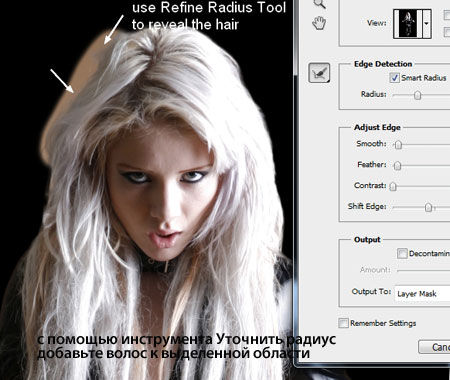Select the Hand pan tool
This screenshot has width=450, height=380.
tap(319, 23)
